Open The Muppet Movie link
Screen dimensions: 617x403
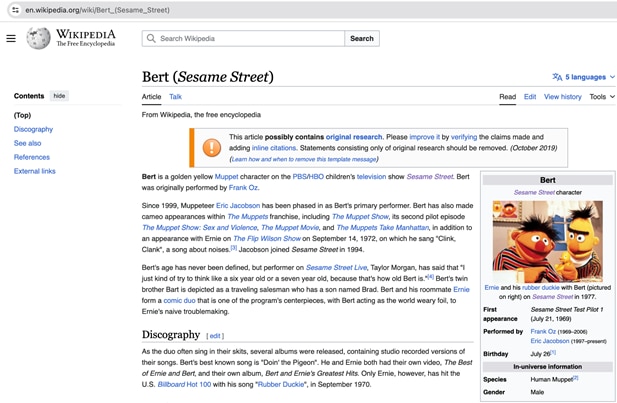click(x=290, y=227)
